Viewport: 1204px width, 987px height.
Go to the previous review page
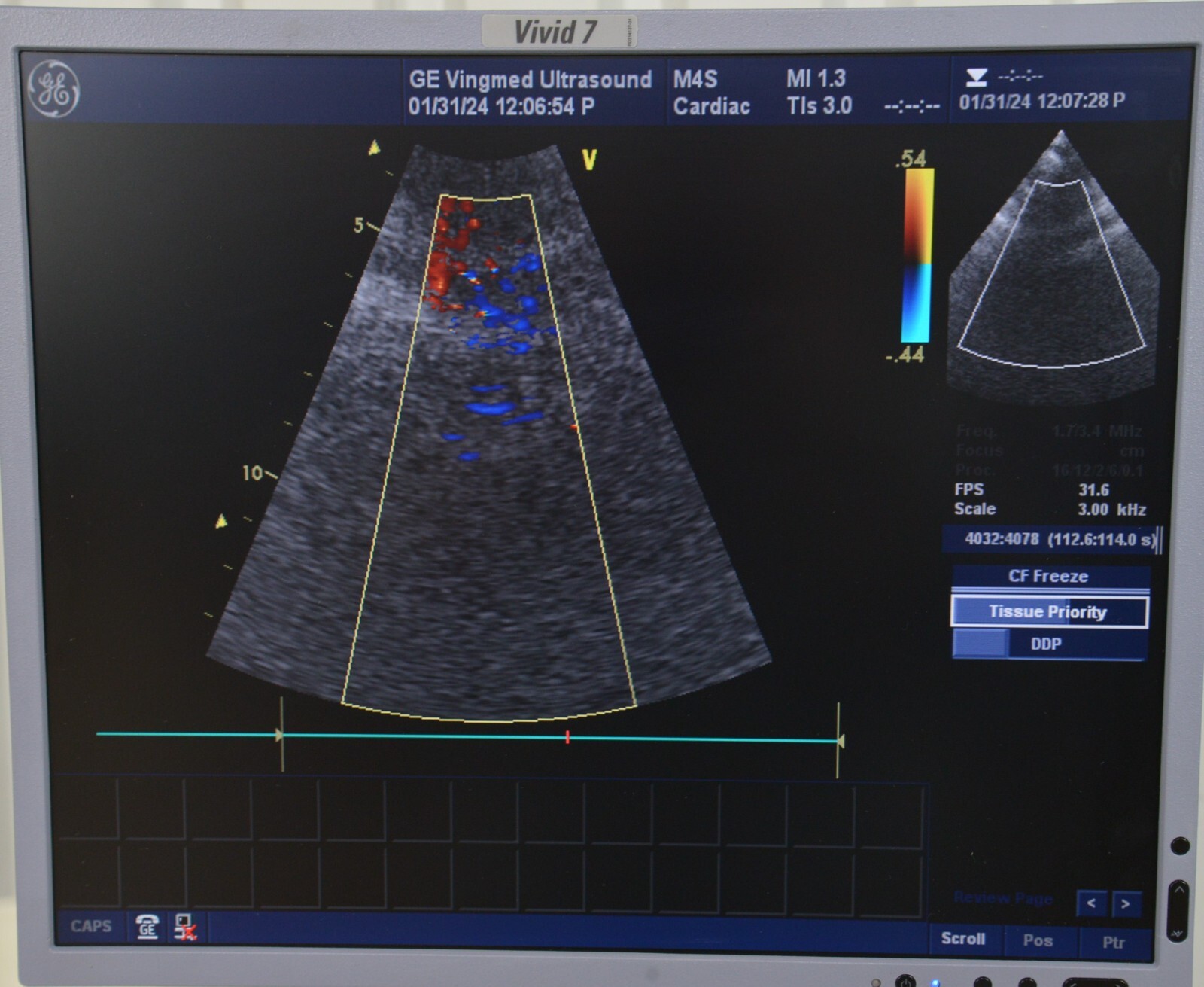coord(1091,903)
